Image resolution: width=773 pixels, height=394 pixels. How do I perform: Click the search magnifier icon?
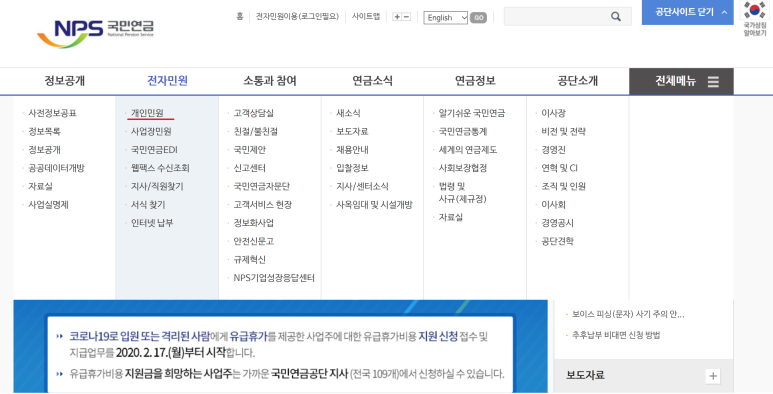click(616, 17)
